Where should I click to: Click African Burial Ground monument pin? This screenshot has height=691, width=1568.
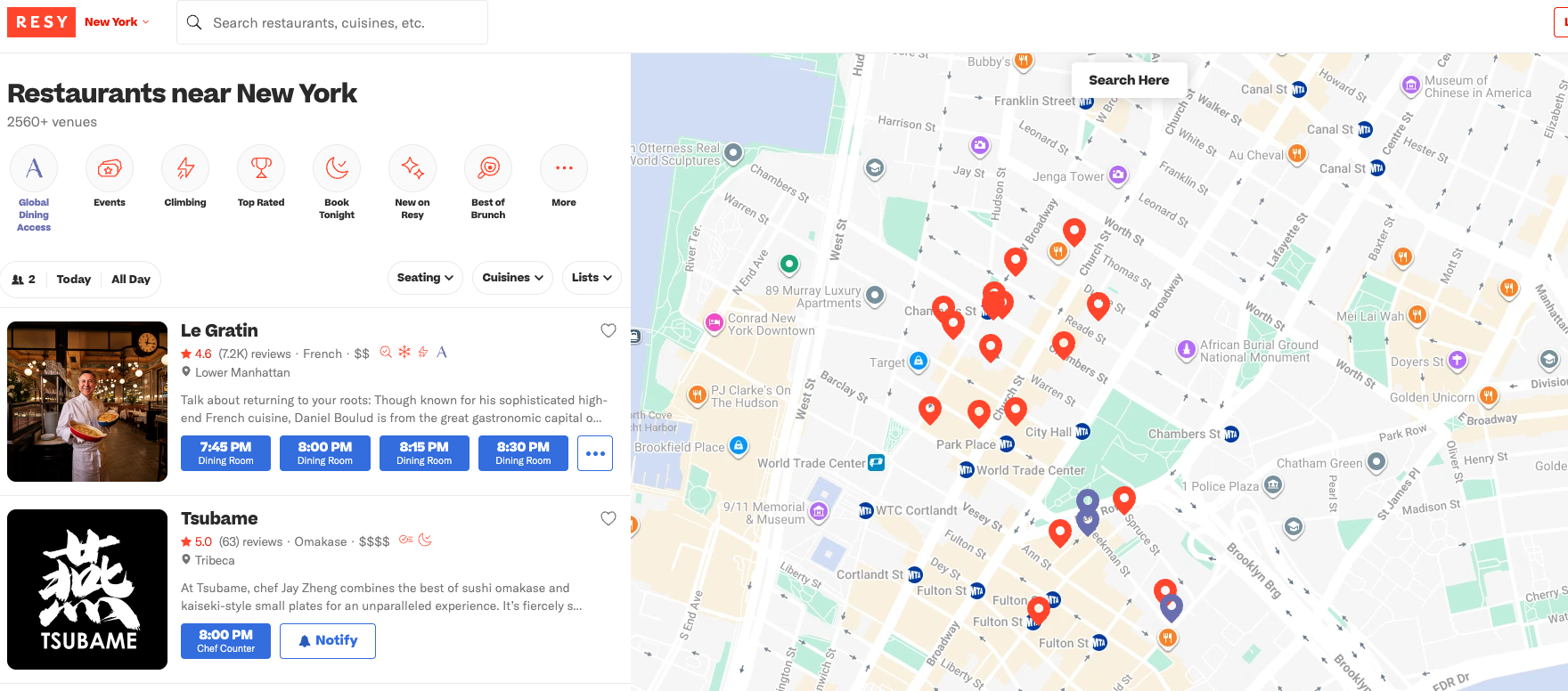click(1186, 349)
